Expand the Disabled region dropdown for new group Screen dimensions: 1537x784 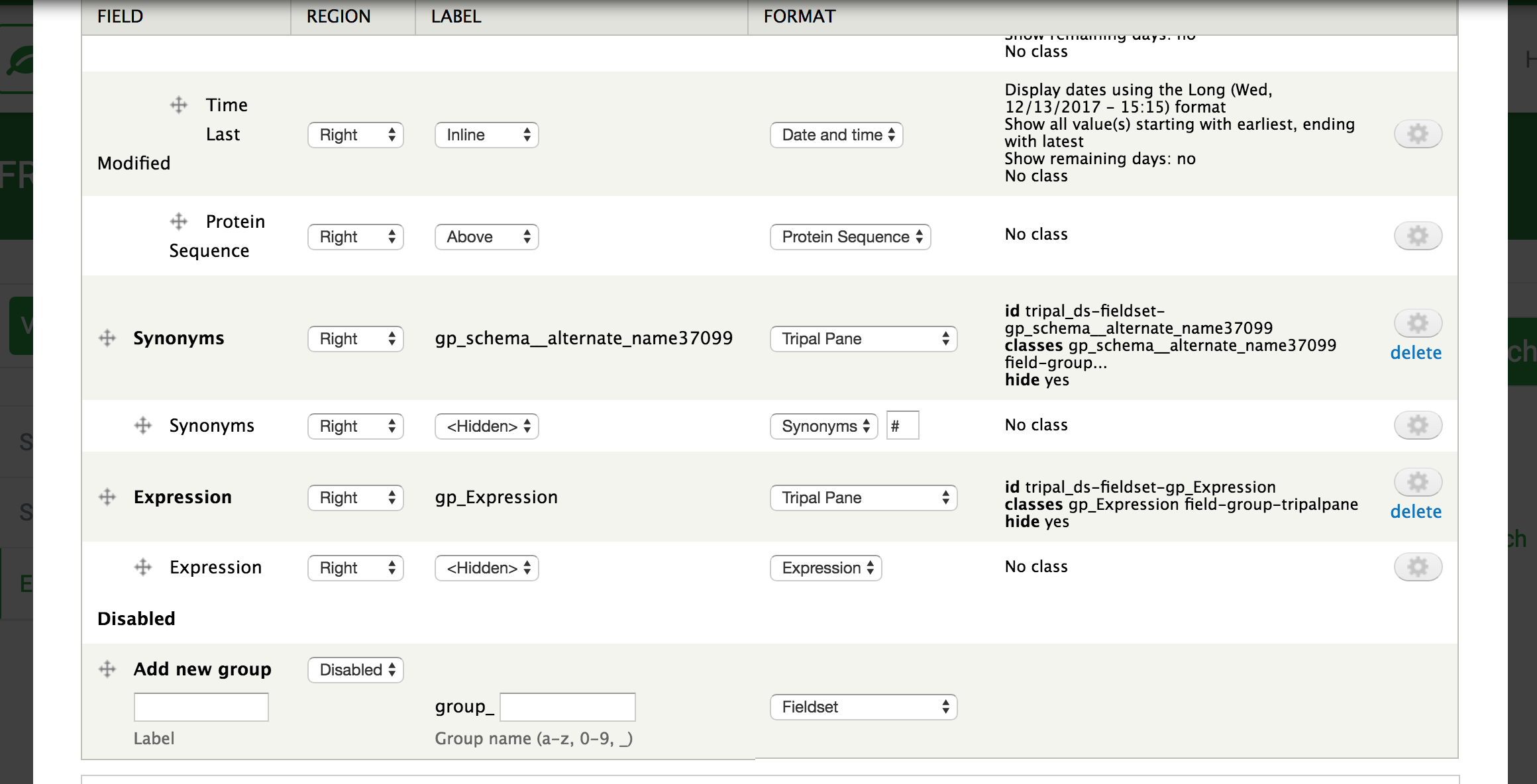tap(355, 670)
